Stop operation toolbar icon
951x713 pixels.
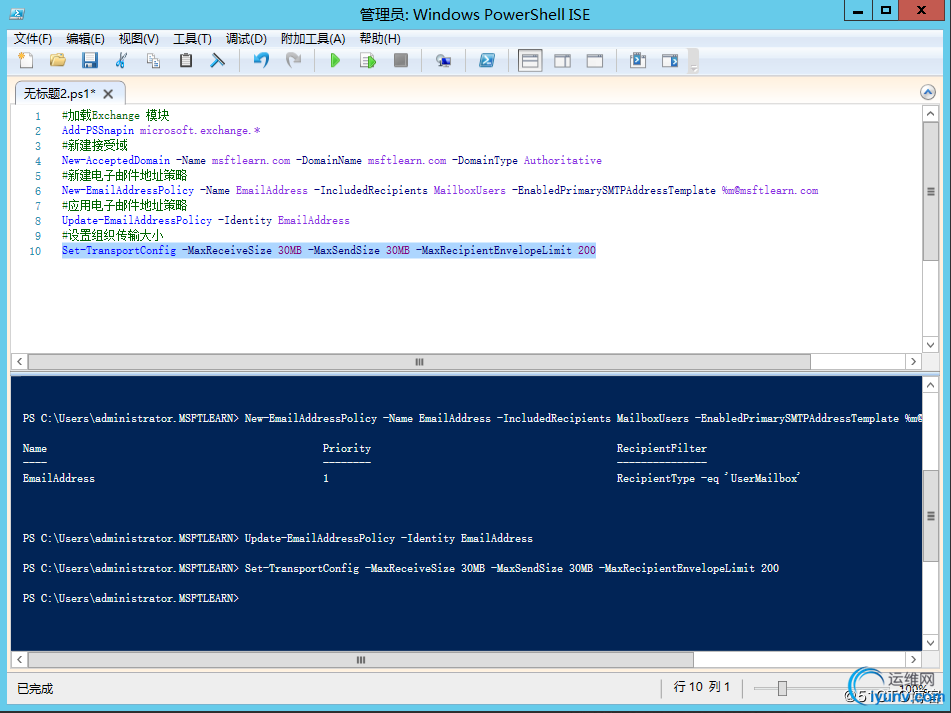[x=400, y=60]
